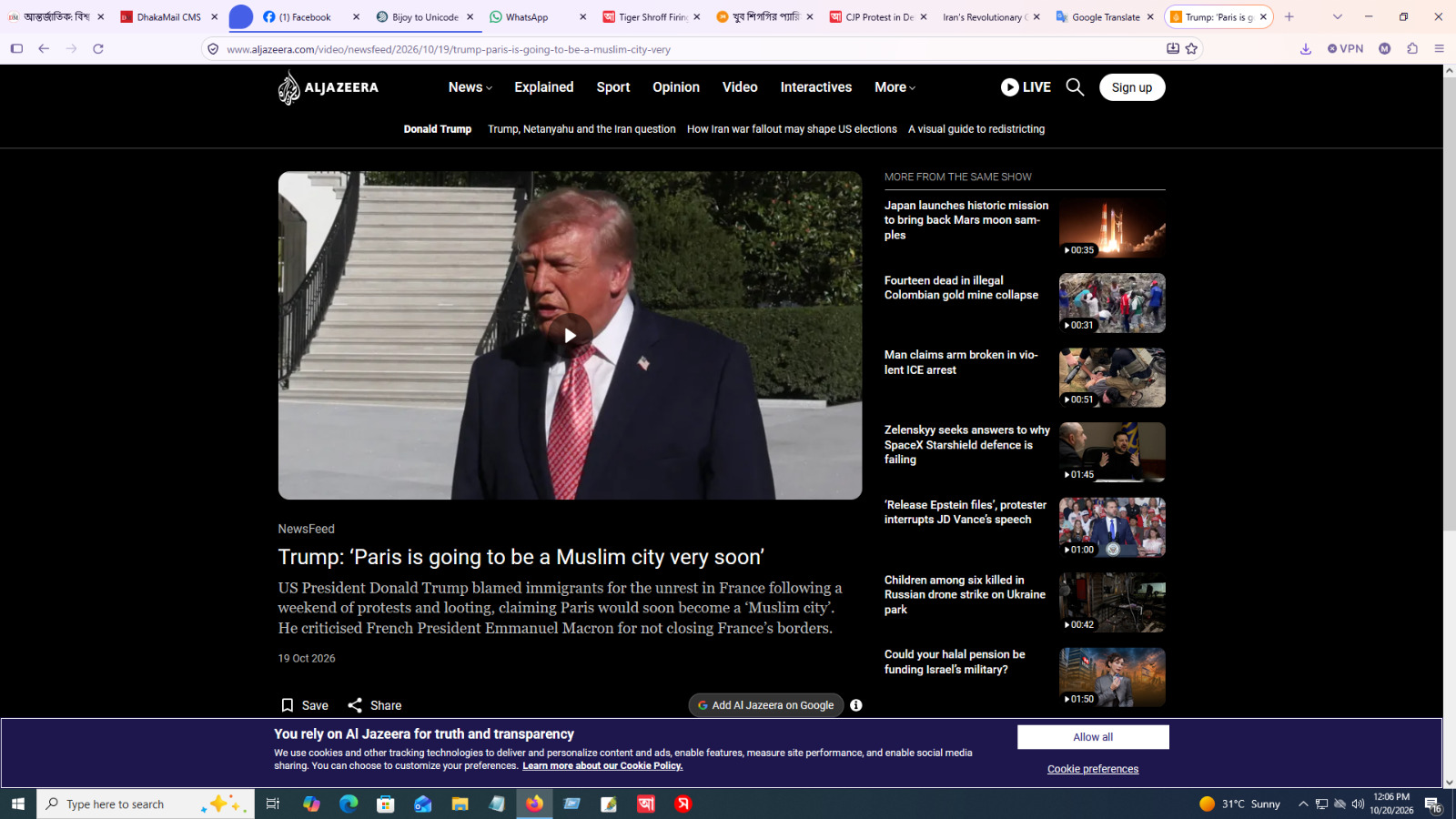
Task: Open Windows Start menu
Action: click(x=17, y=804)
